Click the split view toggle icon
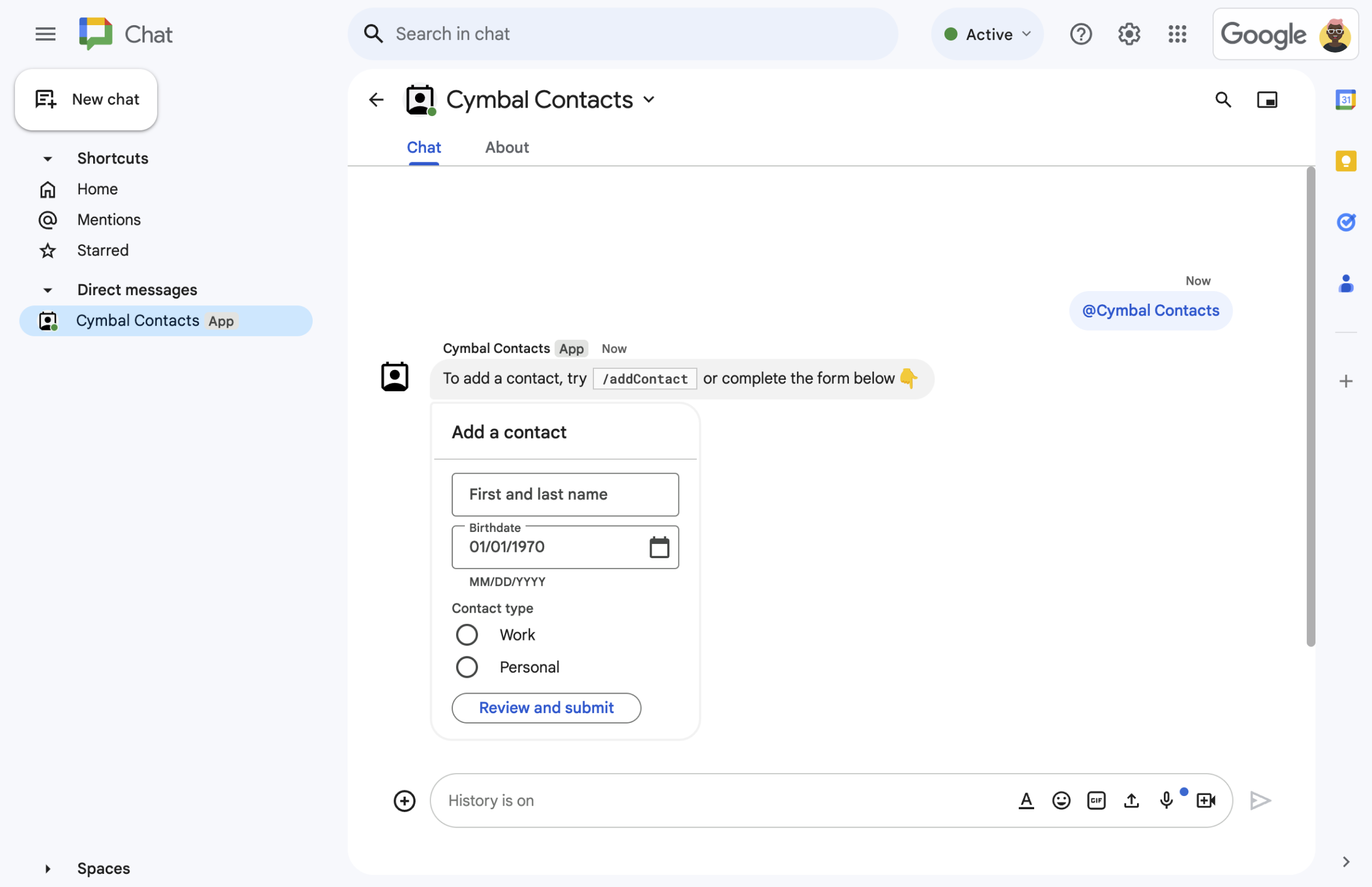This screenshot has width=1372, height=887. coord(1267,99)
